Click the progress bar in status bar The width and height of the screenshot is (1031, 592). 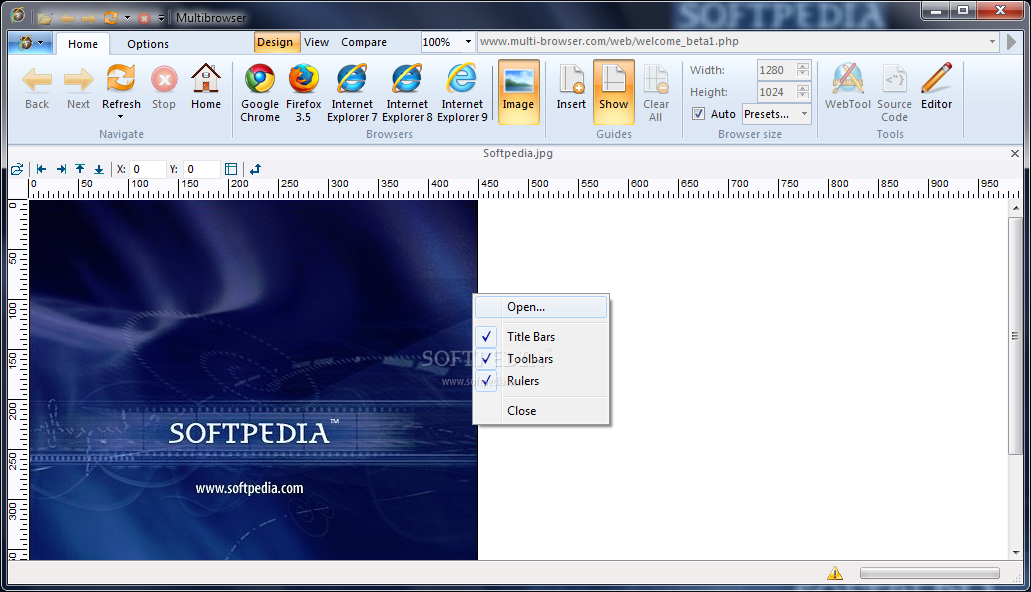(x=930, y=574)
